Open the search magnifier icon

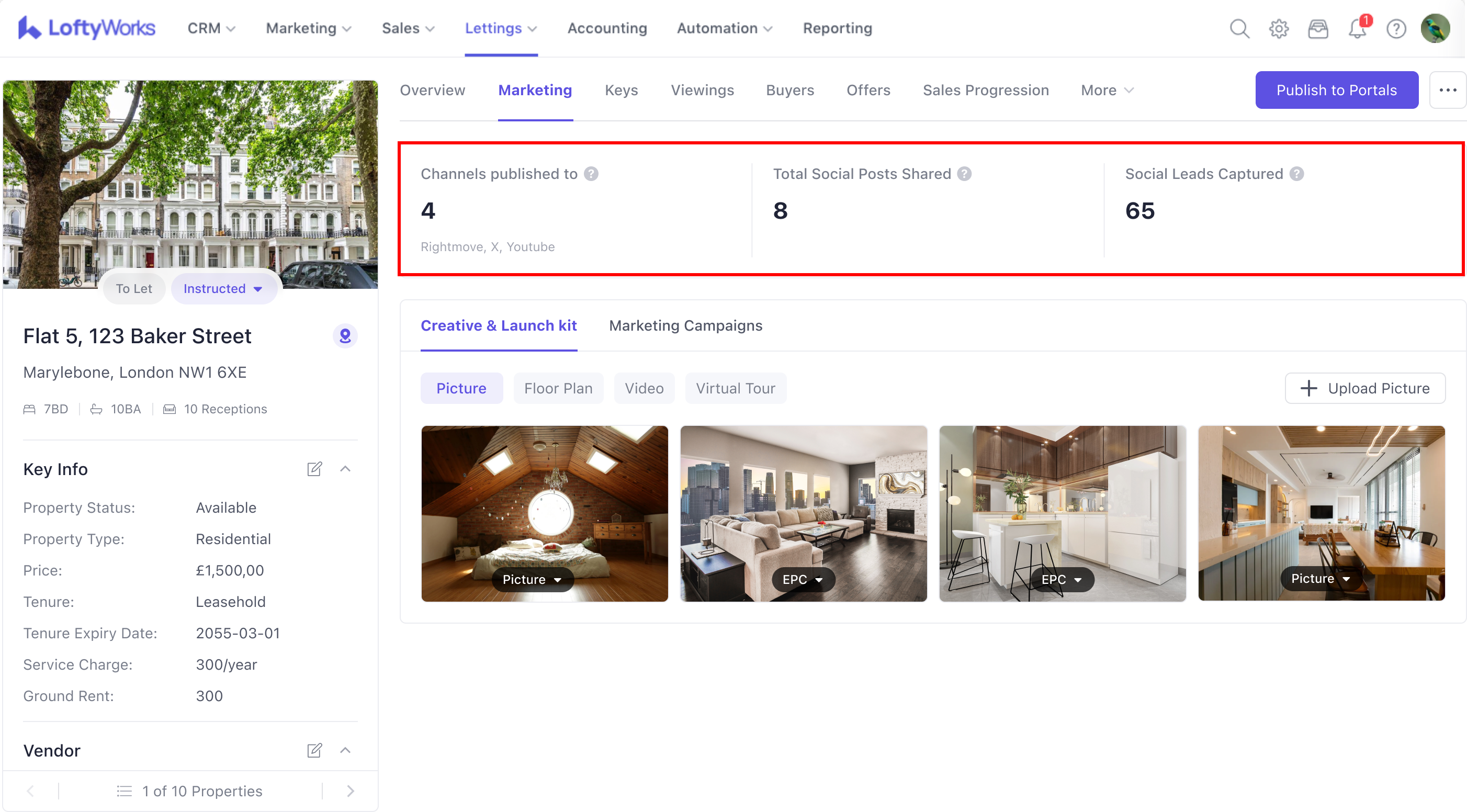(1239, 28)
